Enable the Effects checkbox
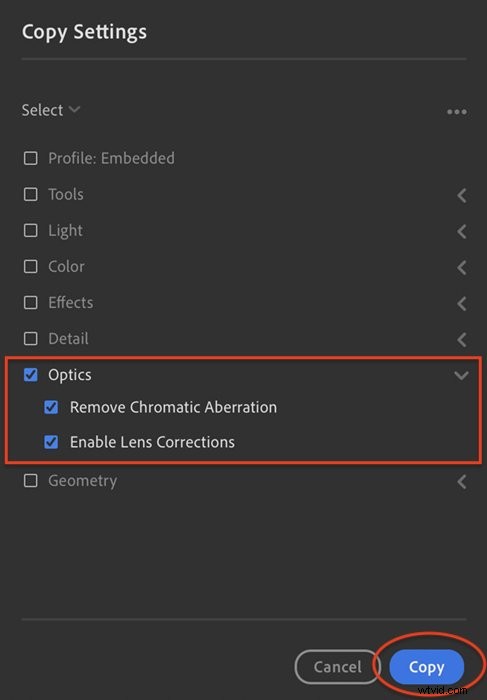The image size is (487, 700). 30,303
